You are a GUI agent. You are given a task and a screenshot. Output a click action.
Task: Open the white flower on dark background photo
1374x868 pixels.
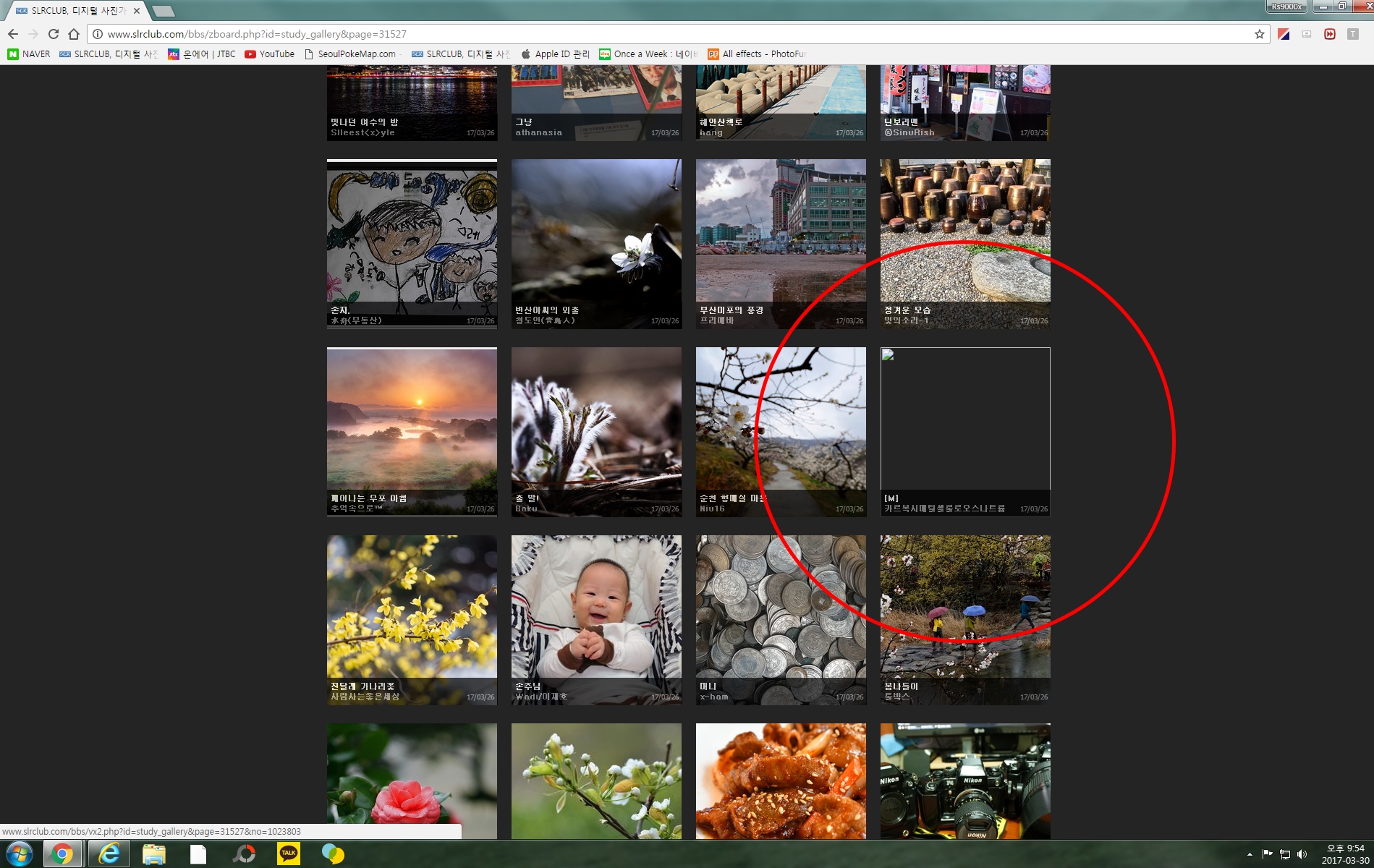click(x=596, y=244)
